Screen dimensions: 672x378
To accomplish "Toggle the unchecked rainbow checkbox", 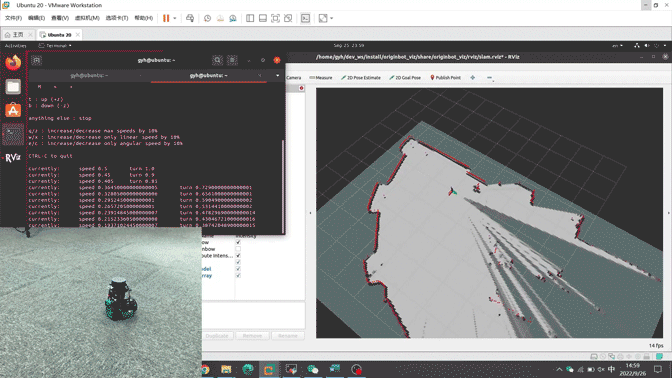I will pyautogui.click(x=238, y=249).
